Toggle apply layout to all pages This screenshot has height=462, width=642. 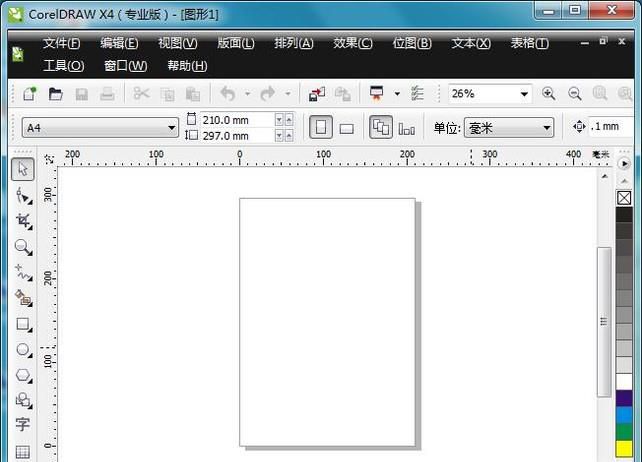(380, 128)
